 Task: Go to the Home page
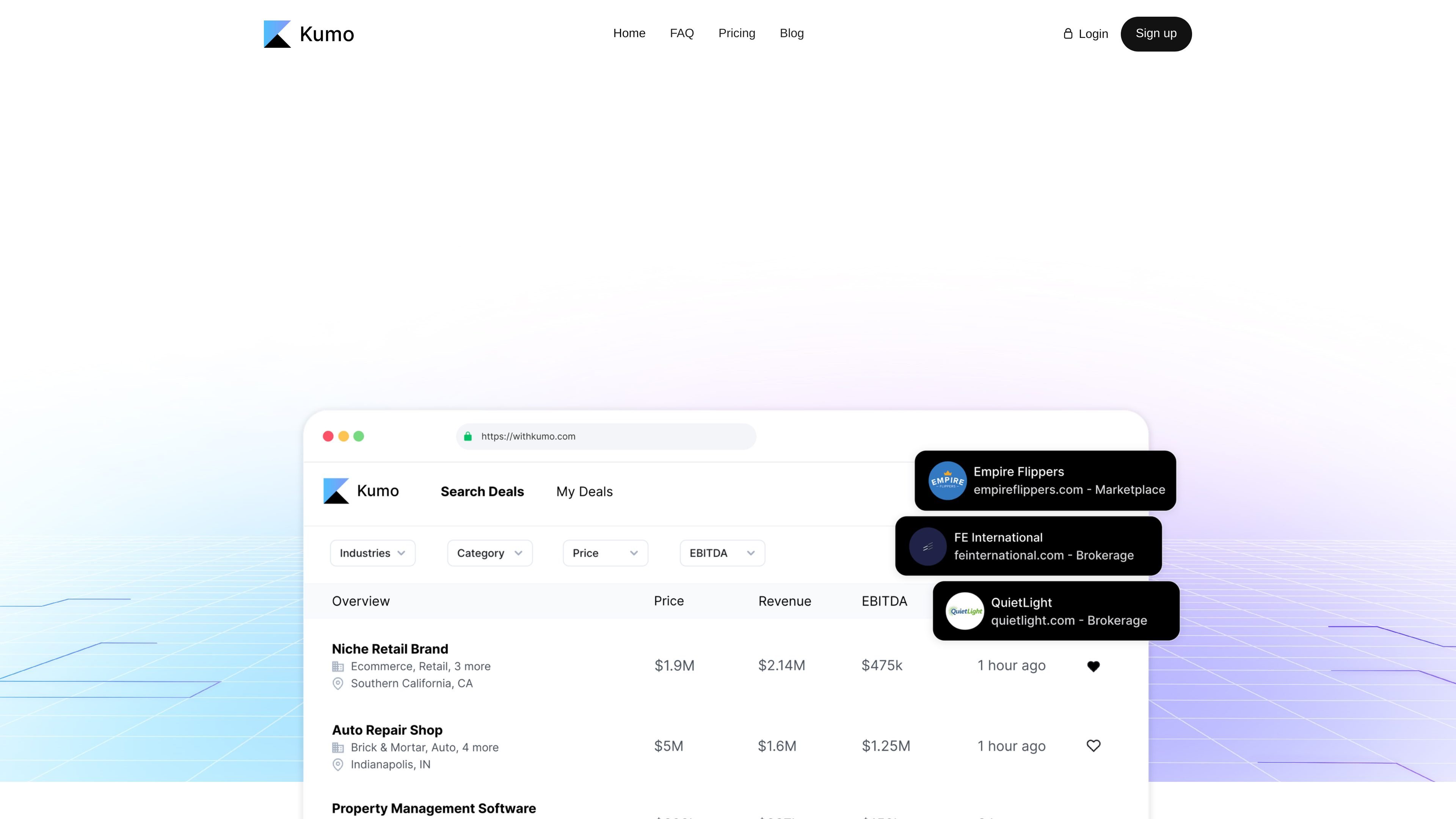pos(629,33)
